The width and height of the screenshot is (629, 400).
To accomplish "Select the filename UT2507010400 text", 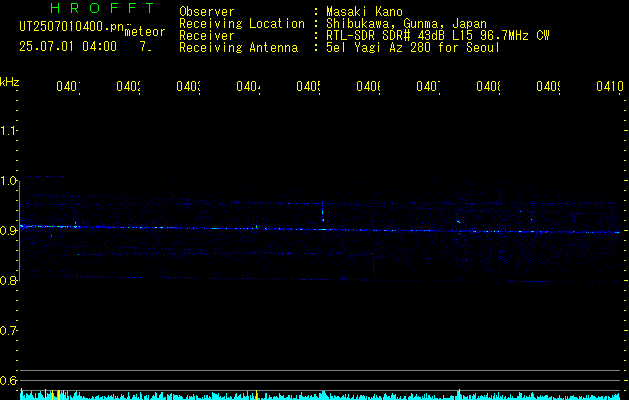I will [71, 27].
